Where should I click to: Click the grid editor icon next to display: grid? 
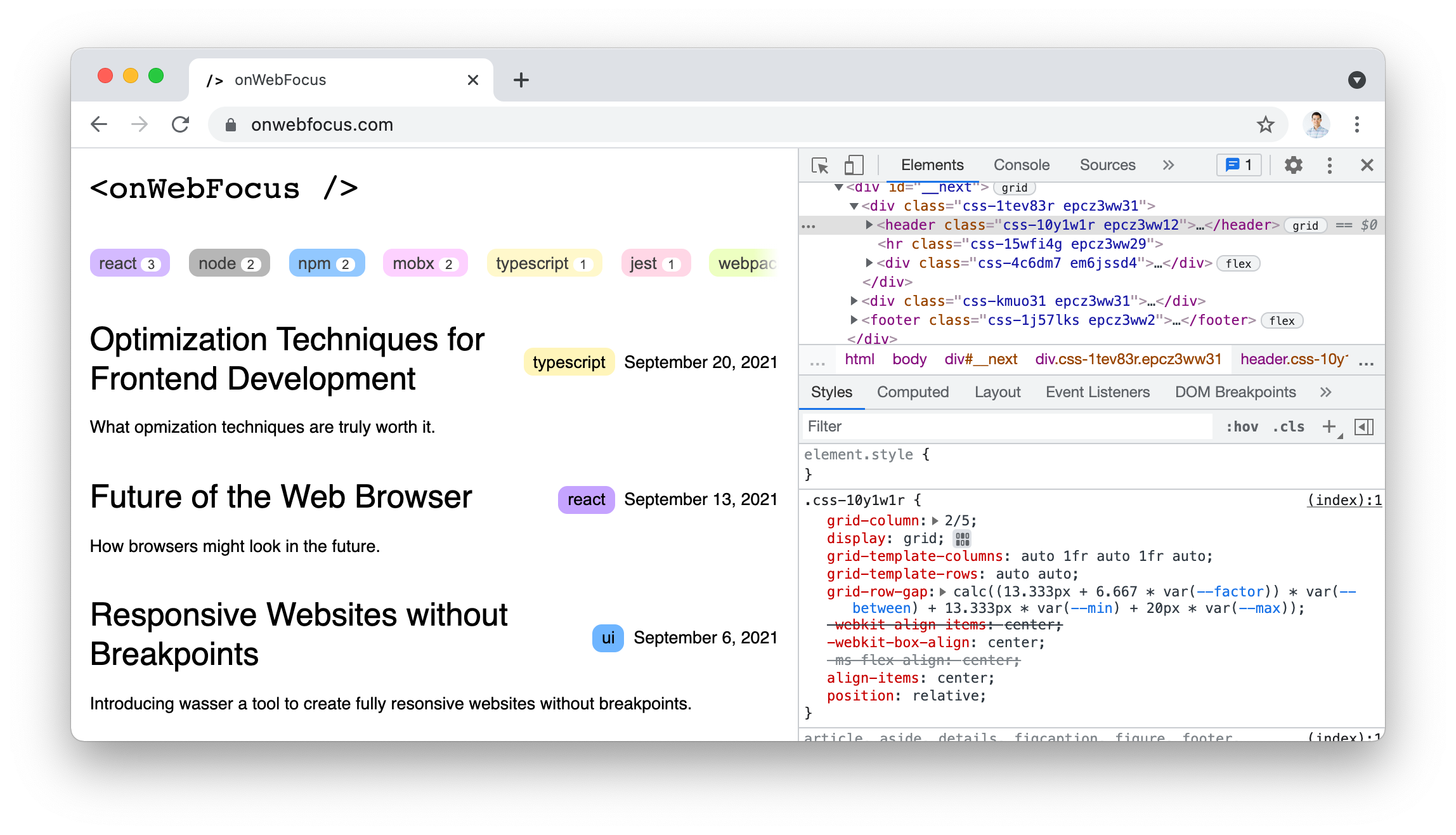pos(961,538)
